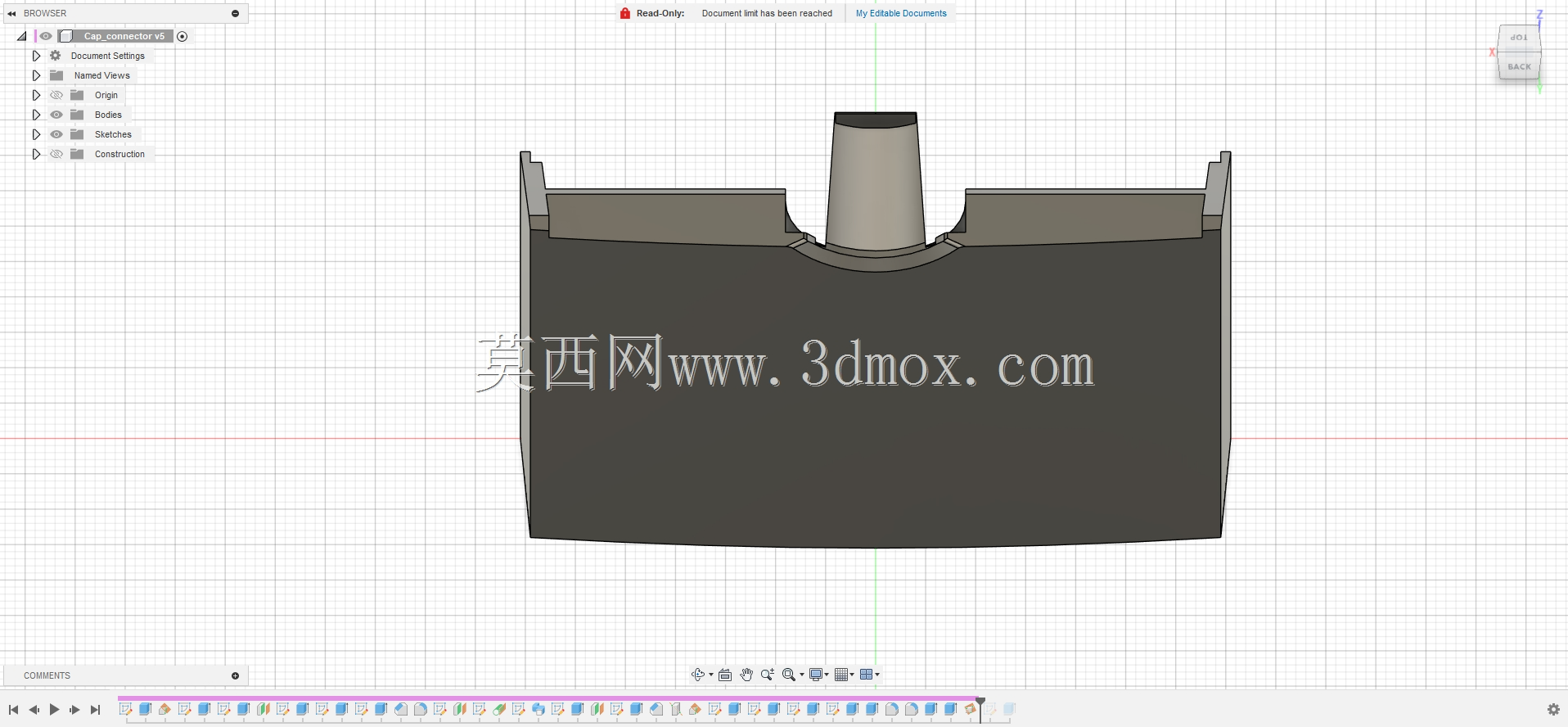The image size is (1568, 727).
Task: Click the red Read-Only lock icon
Action: [x=625, y=13]
